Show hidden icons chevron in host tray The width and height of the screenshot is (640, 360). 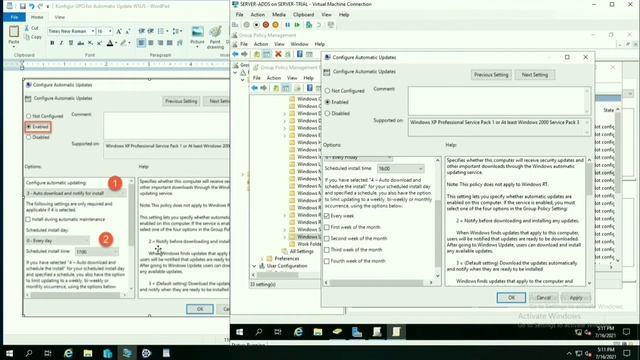tap(569, 353)
